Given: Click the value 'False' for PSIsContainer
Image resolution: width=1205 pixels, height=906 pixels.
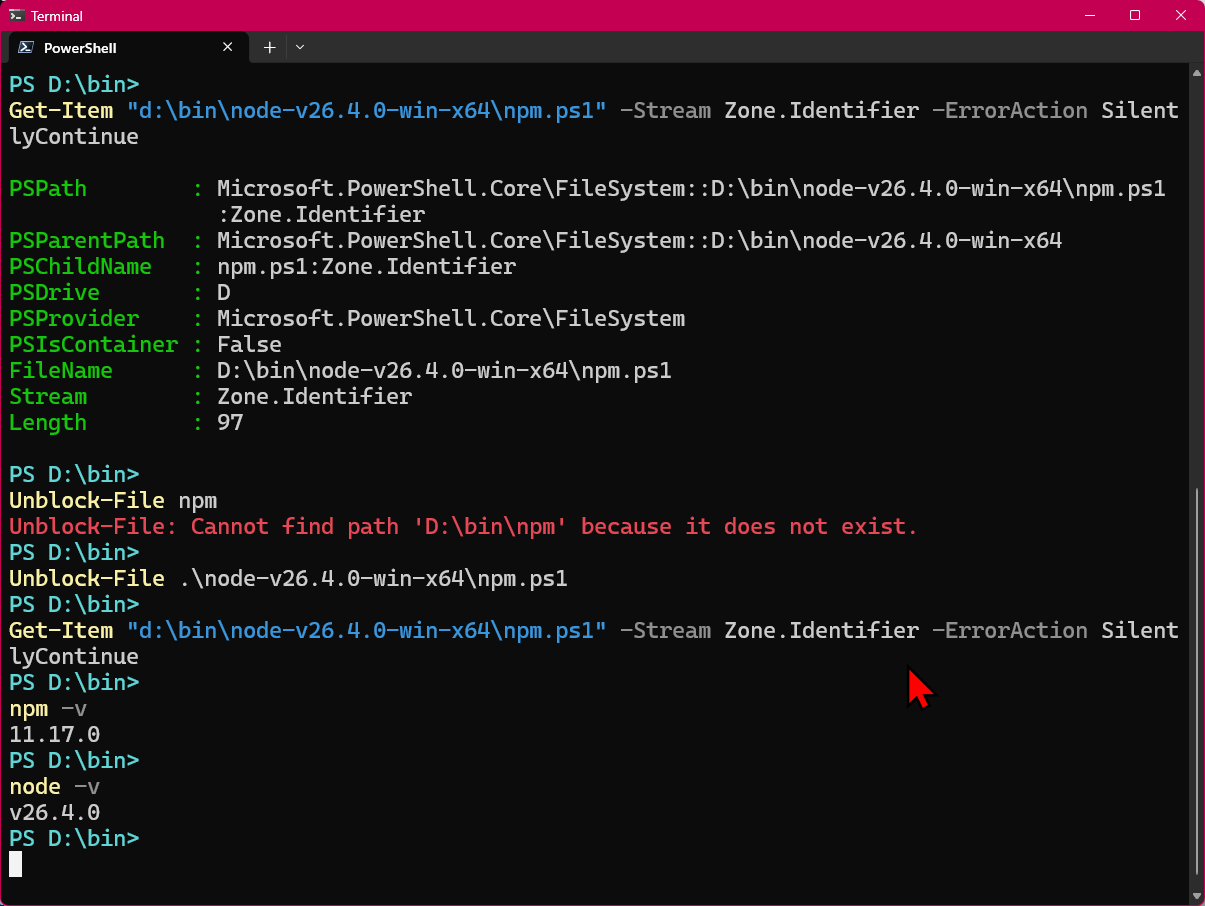Looking at the screenshot, I should pyautogui.click(x=250, y=345).
